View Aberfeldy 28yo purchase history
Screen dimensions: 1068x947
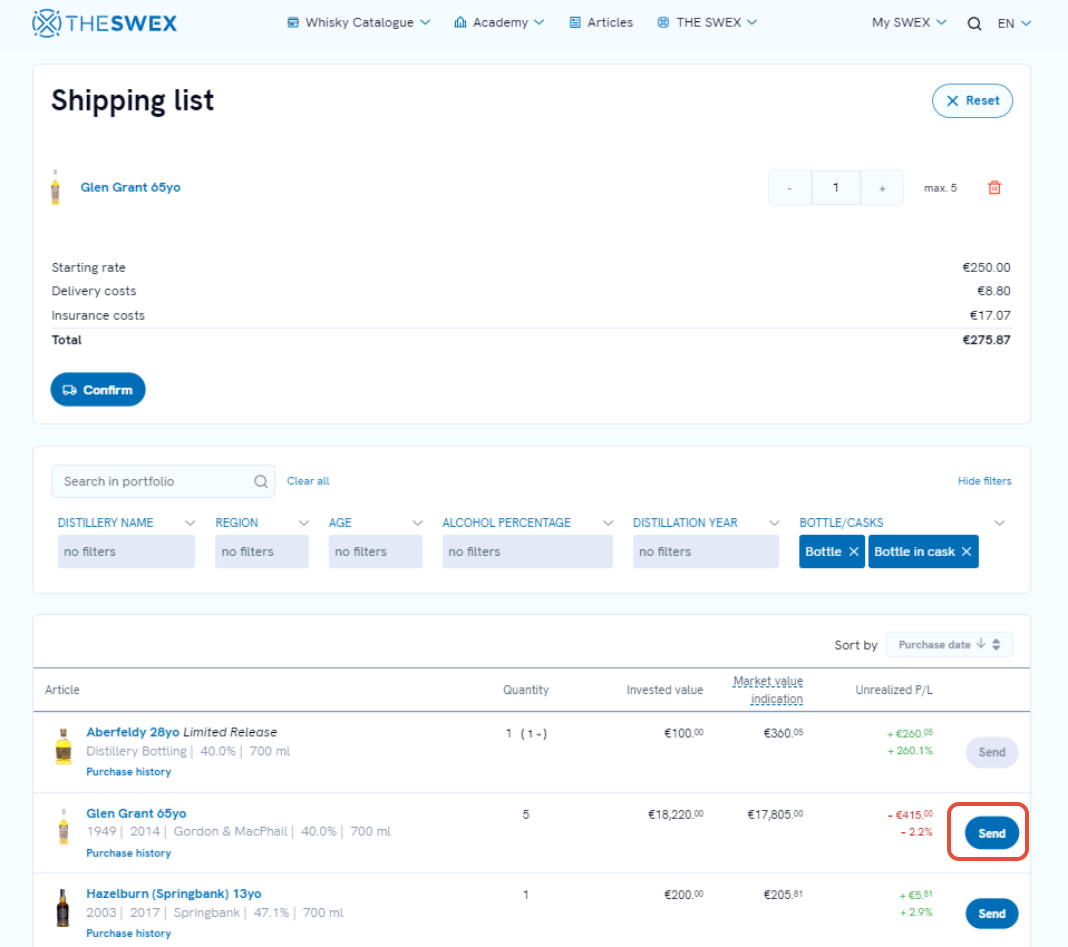(129, 772)
